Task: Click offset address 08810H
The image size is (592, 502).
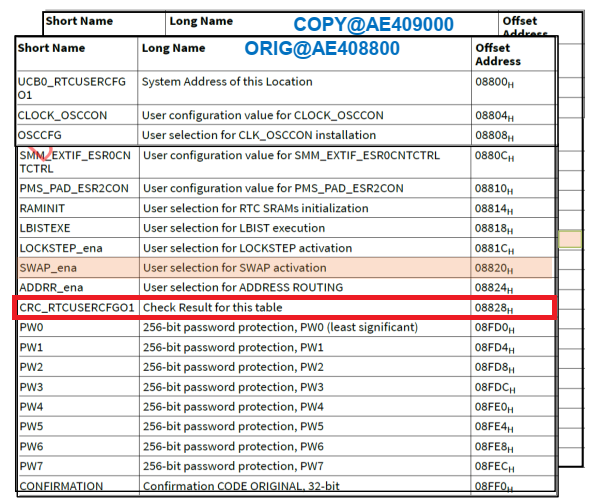Action: 494,188
